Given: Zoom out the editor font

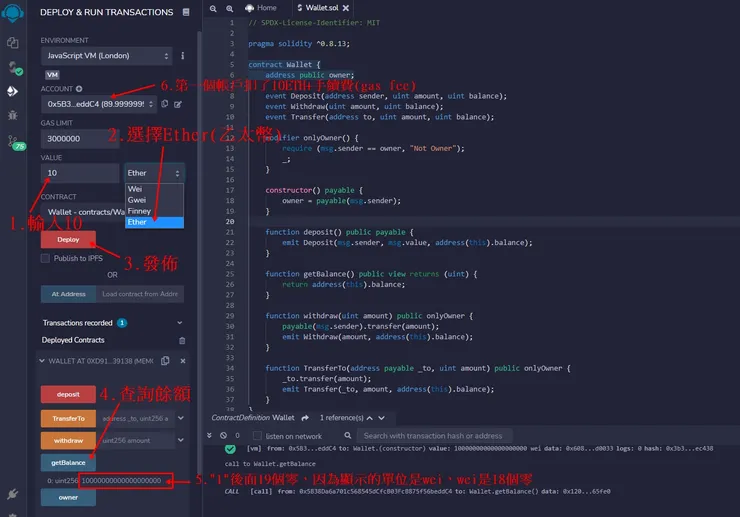Looking at the screenshot, I should click(213, 8).
